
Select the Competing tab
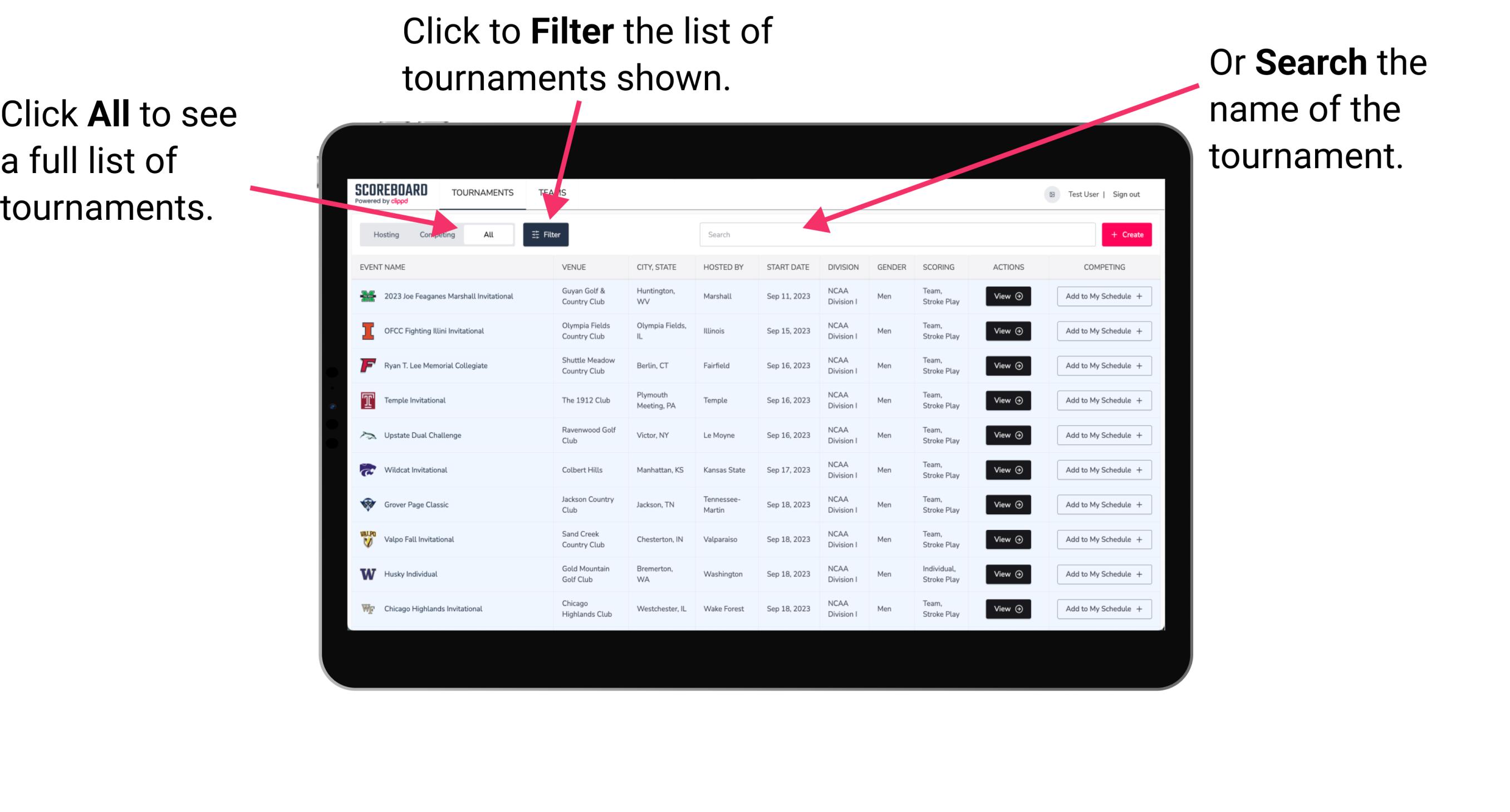[436, 234]
